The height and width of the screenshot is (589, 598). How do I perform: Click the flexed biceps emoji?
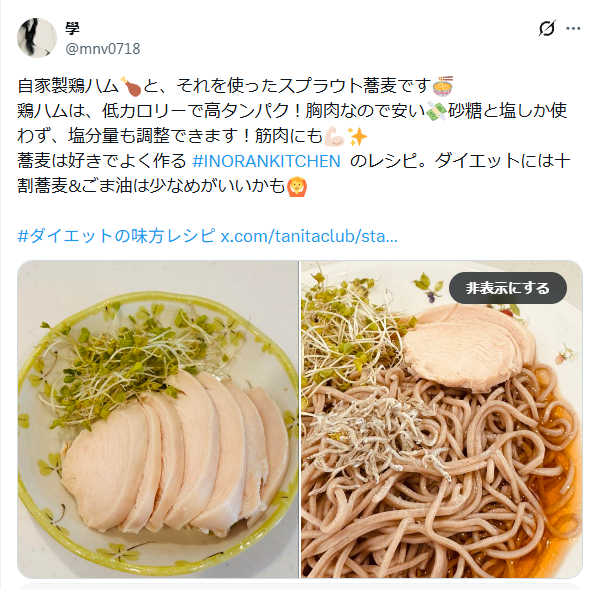[334, 137]
